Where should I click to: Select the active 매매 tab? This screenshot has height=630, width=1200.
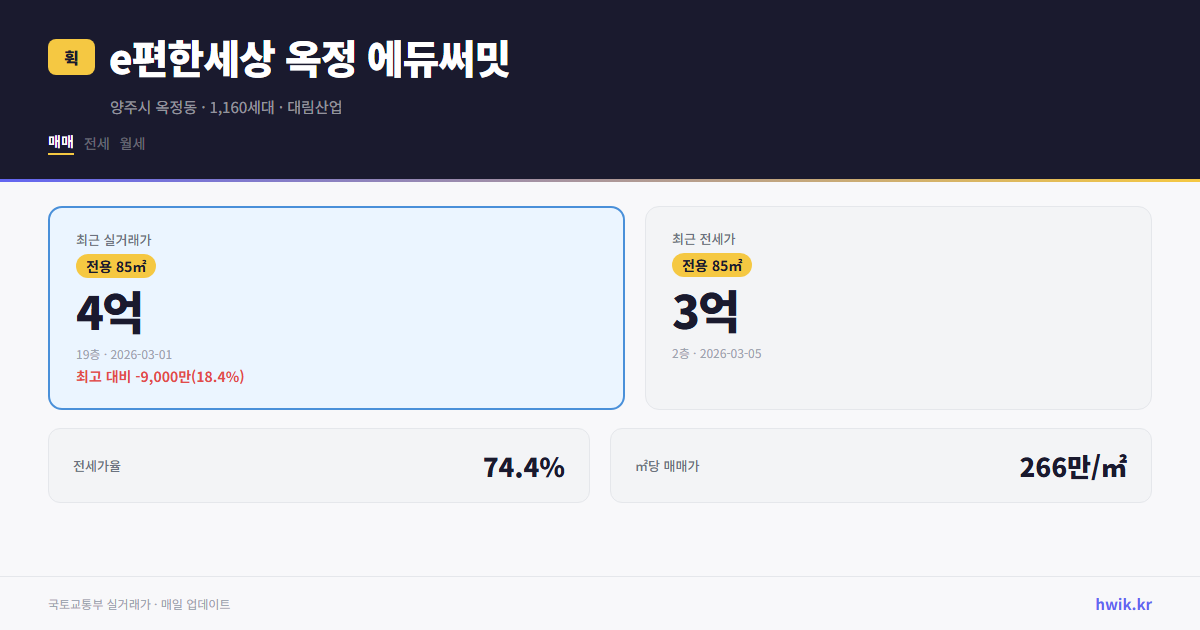(x=59, y=143)
